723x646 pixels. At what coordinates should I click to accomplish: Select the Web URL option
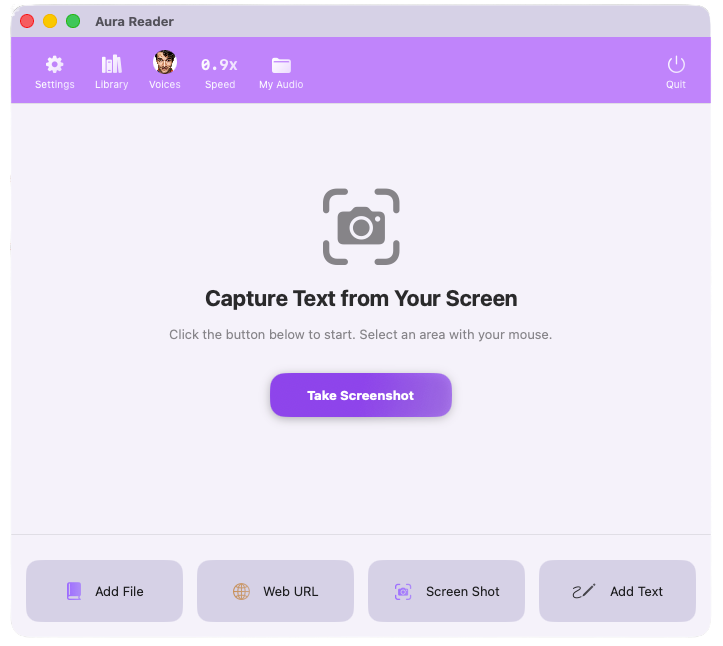point(275,591)
